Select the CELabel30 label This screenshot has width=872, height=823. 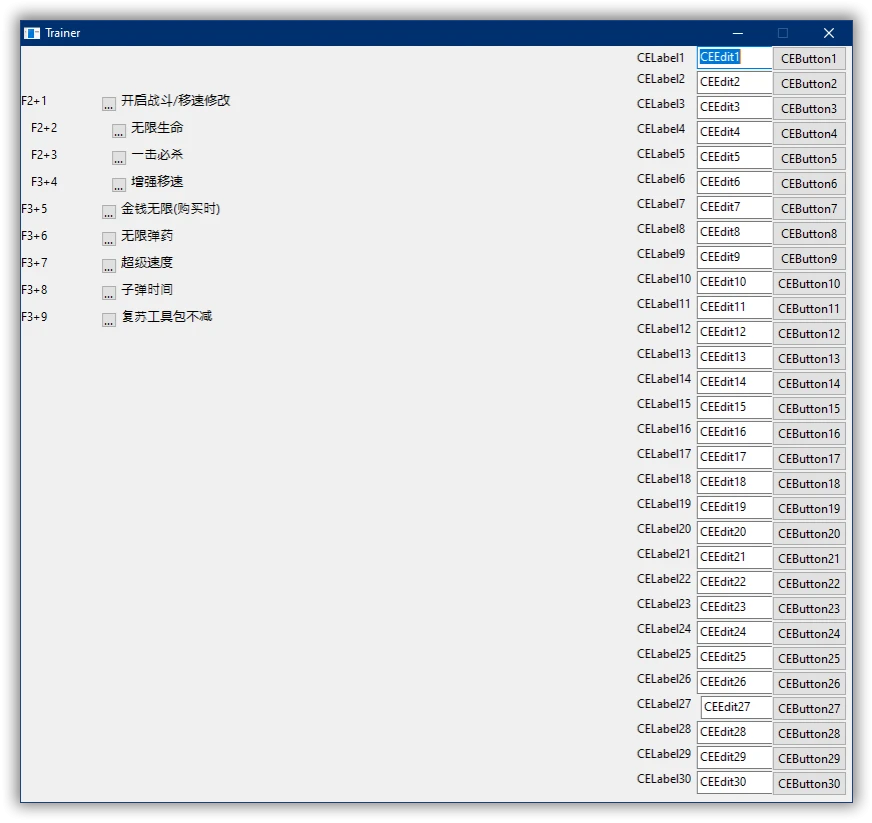664,780
